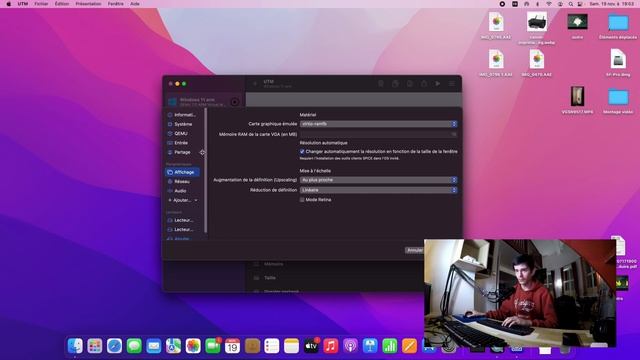This screenshot has height=360, width=640.
Task: Open Notes from the Dock
Action: tap(291, 346)
